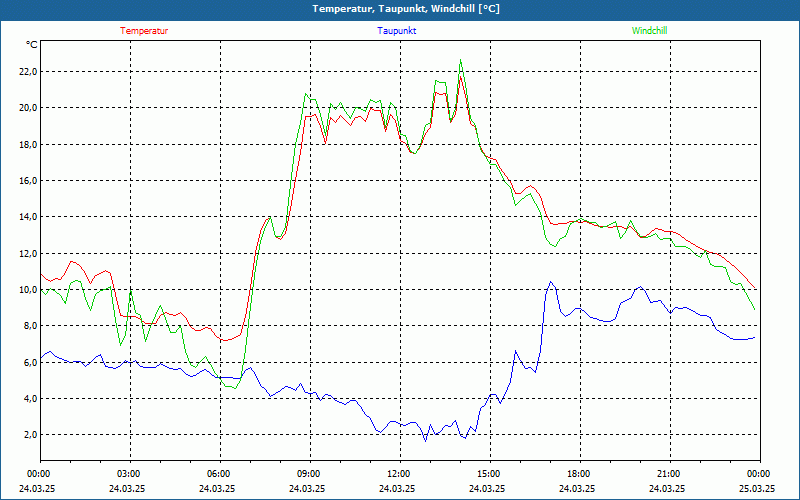Viewport: 800px width, 500px height.
Task: Click the 18,0 y-axis value
Action: coord(28,144)
